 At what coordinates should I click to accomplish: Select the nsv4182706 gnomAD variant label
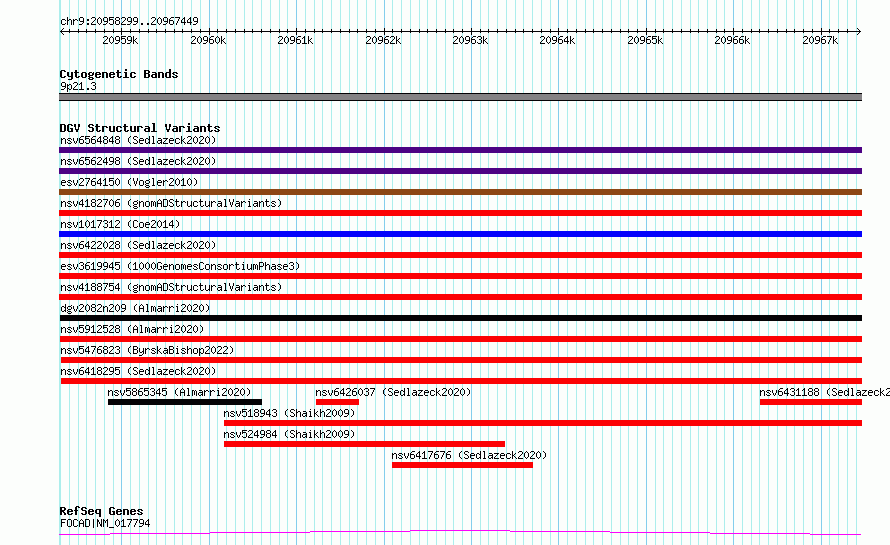pos(171,203)
